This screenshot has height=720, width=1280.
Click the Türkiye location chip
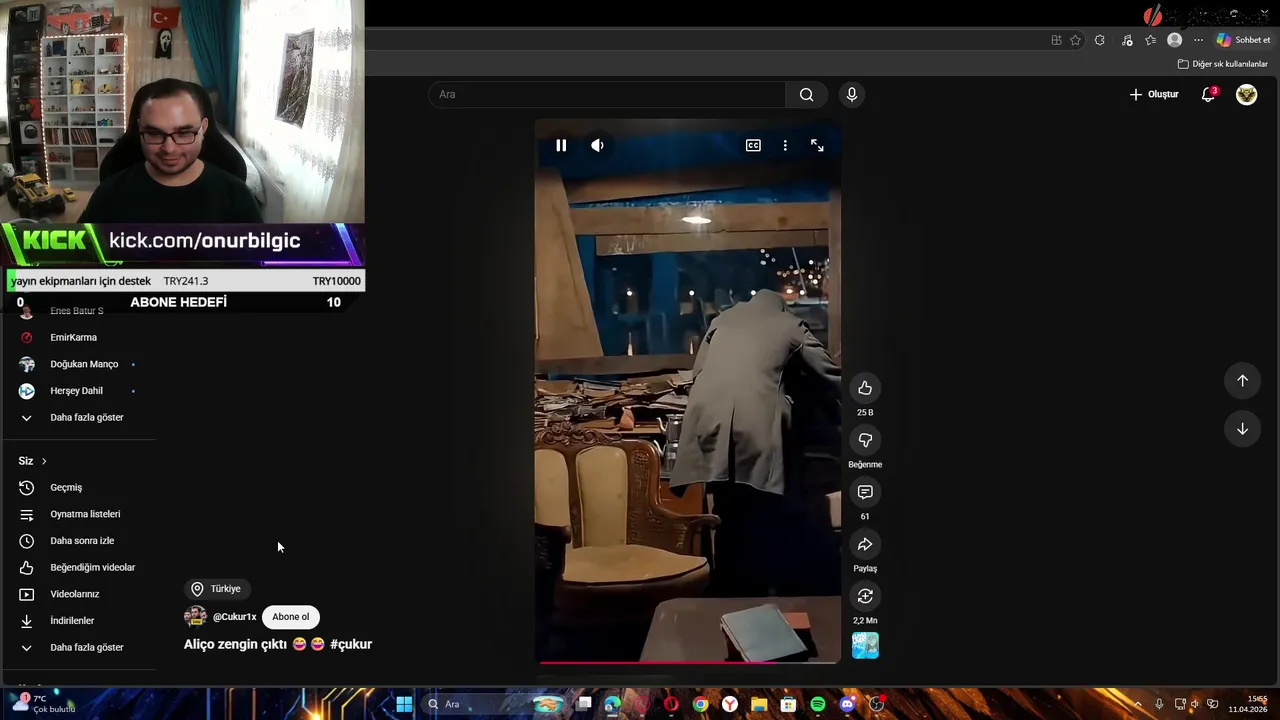216,589
